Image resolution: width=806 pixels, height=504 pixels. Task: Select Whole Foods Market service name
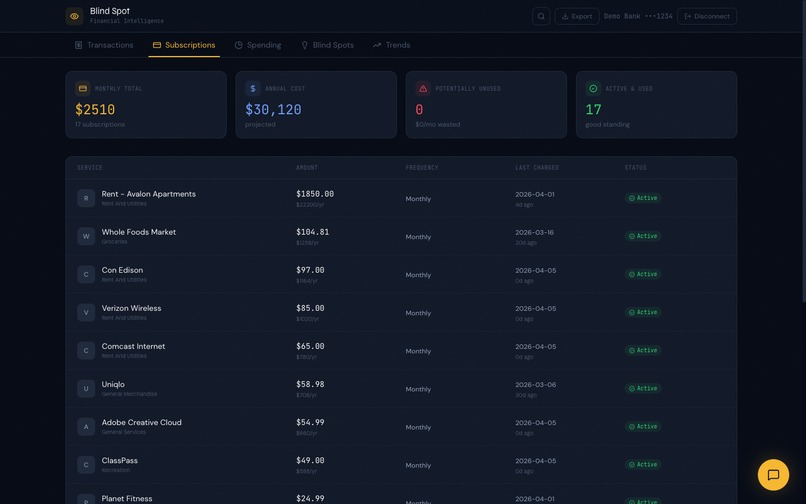(139, 232)
